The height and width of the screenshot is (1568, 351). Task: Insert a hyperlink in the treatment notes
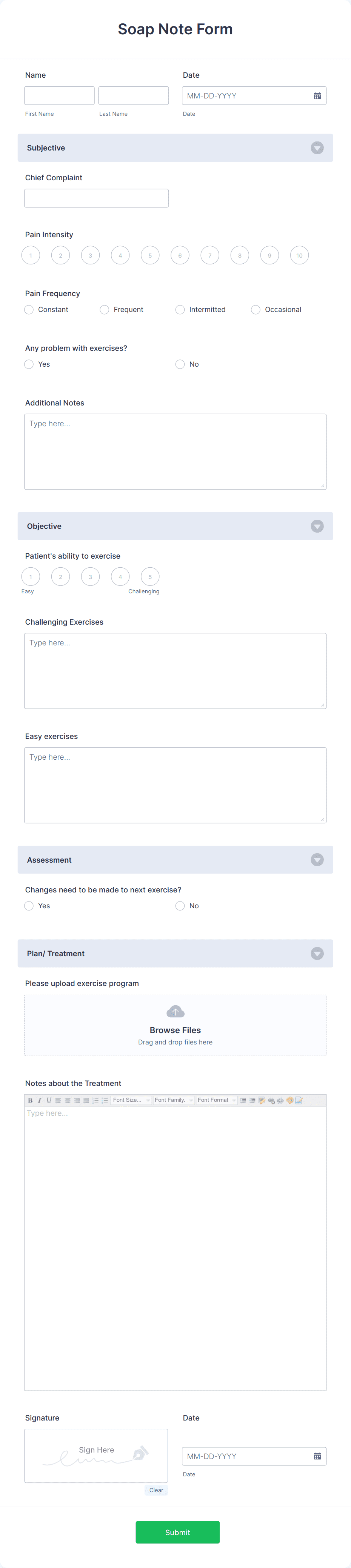point(271,1100)
